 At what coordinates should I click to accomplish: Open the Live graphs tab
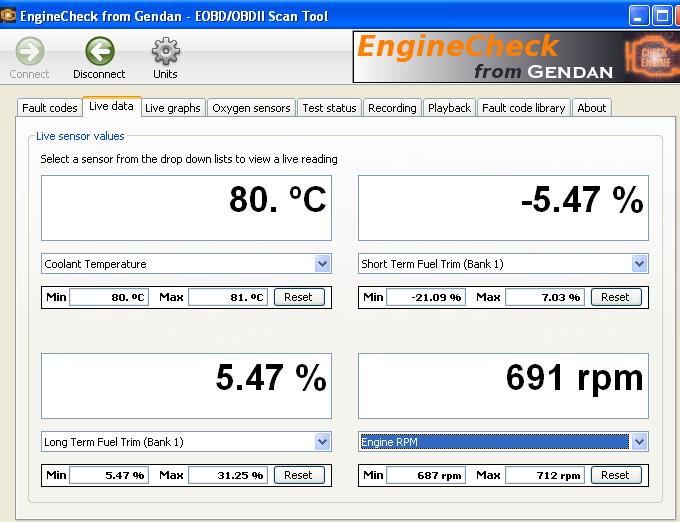point(173,108)
